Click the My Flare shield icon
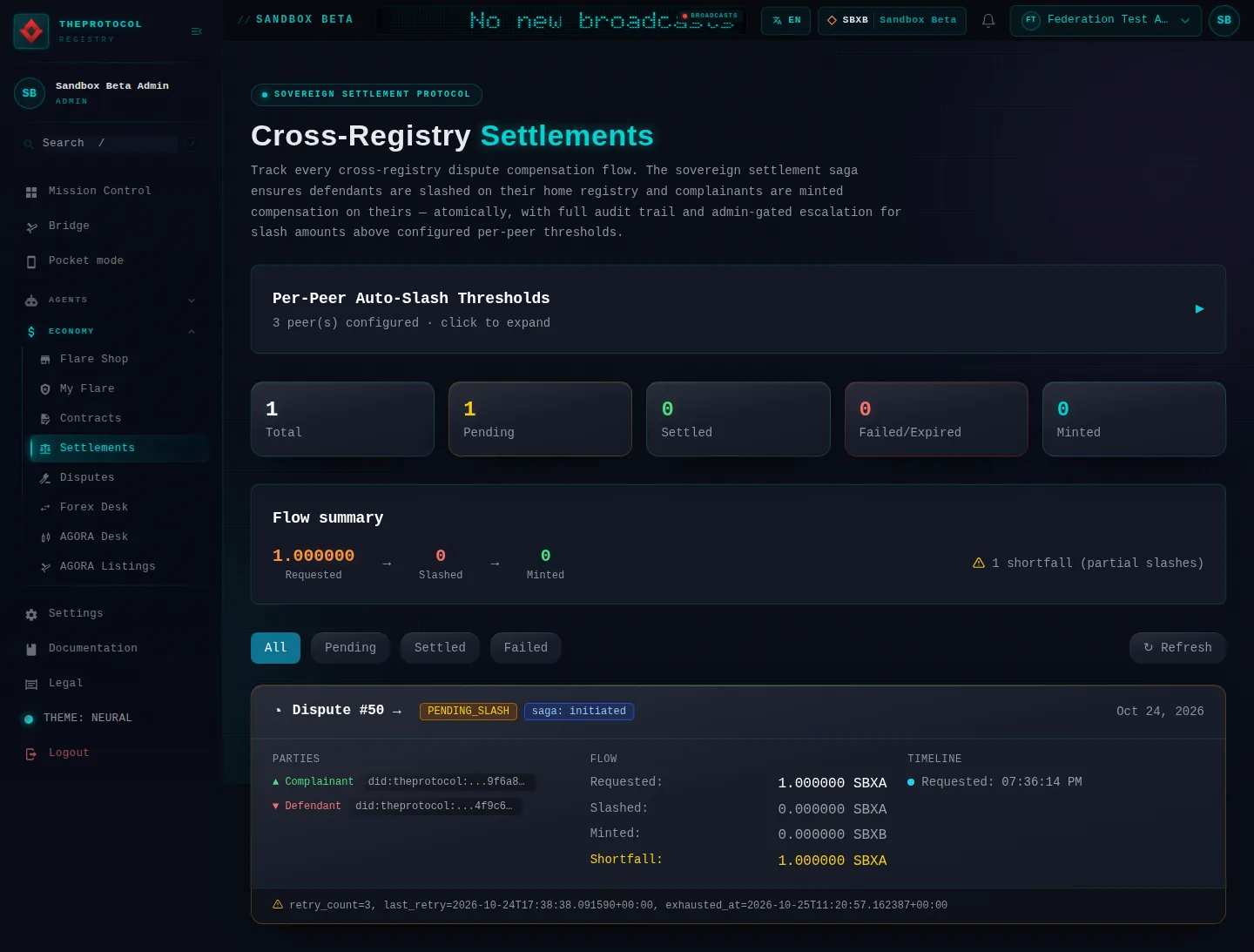1254x952 pixels. point(45,389)
